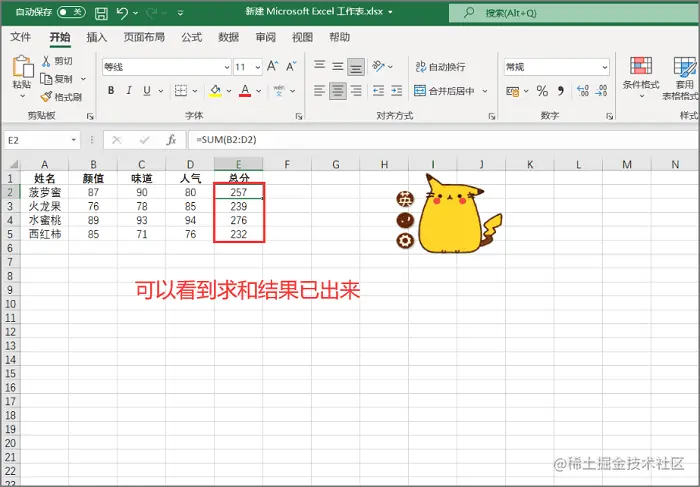This screenshot has width=700, height=487.
Task: Toggle Italic formatting
Action: 129,91
